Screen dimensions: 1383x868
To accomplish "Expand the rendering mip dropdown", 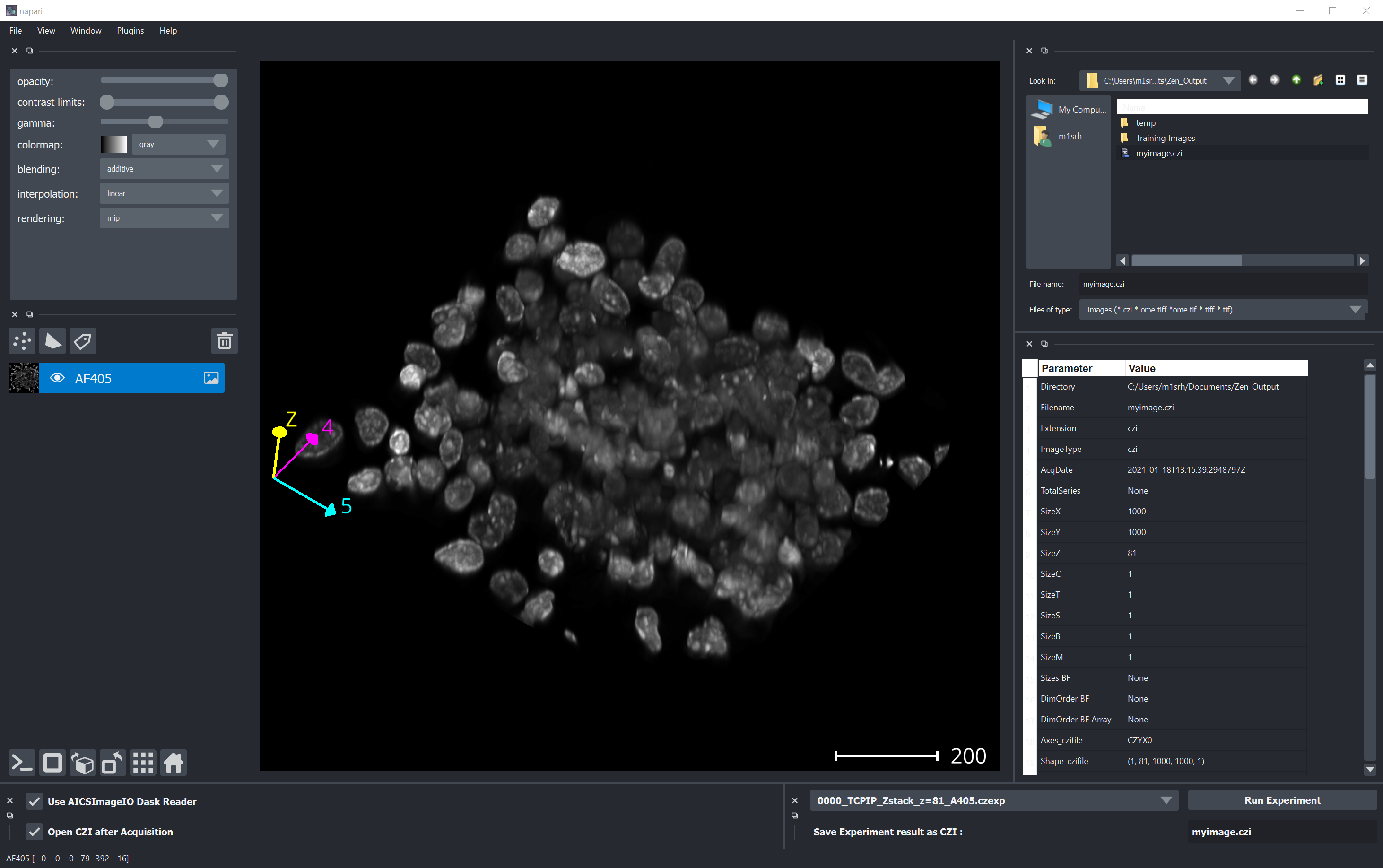I will [164, 218].
